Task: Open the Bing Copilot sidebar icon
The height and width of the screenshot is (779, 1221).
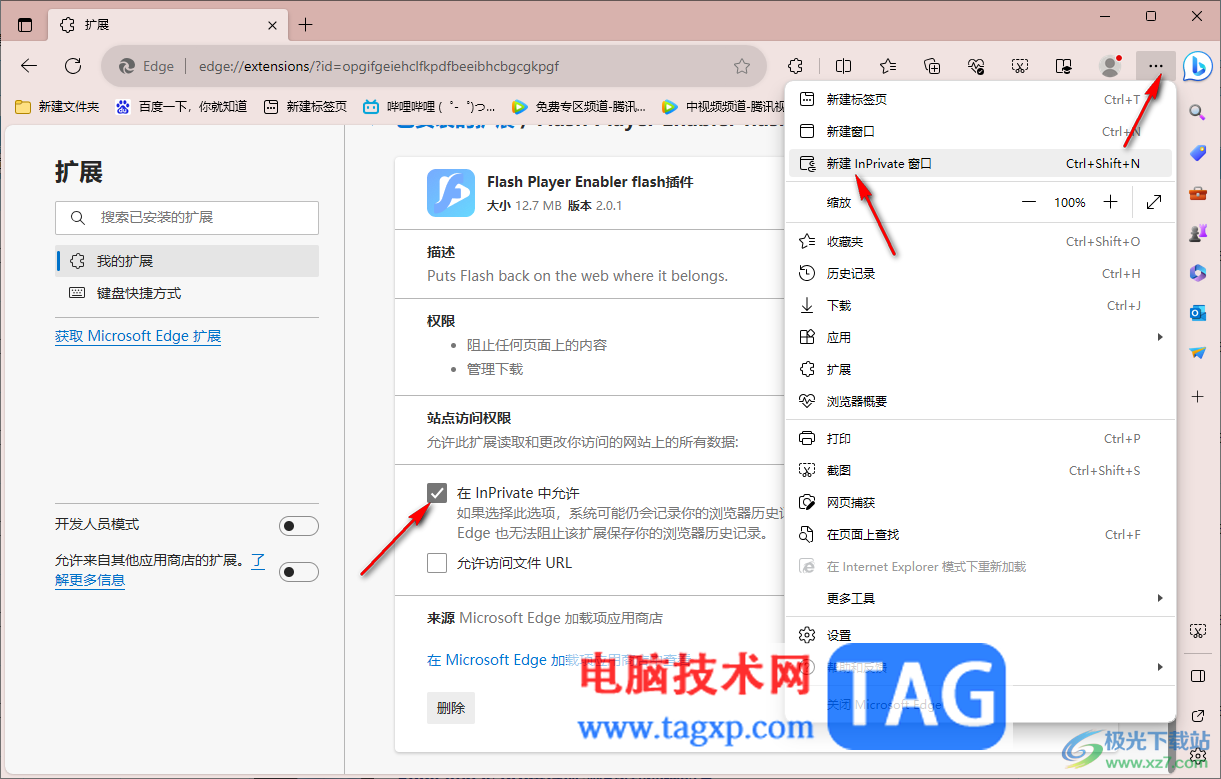Action: pyautogui.click(x=1197, y=66)
